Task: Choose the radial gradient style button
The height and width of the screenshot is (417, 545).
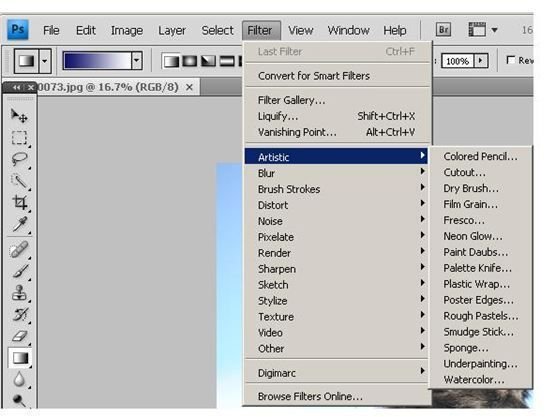Action: [x=189, y=62]
